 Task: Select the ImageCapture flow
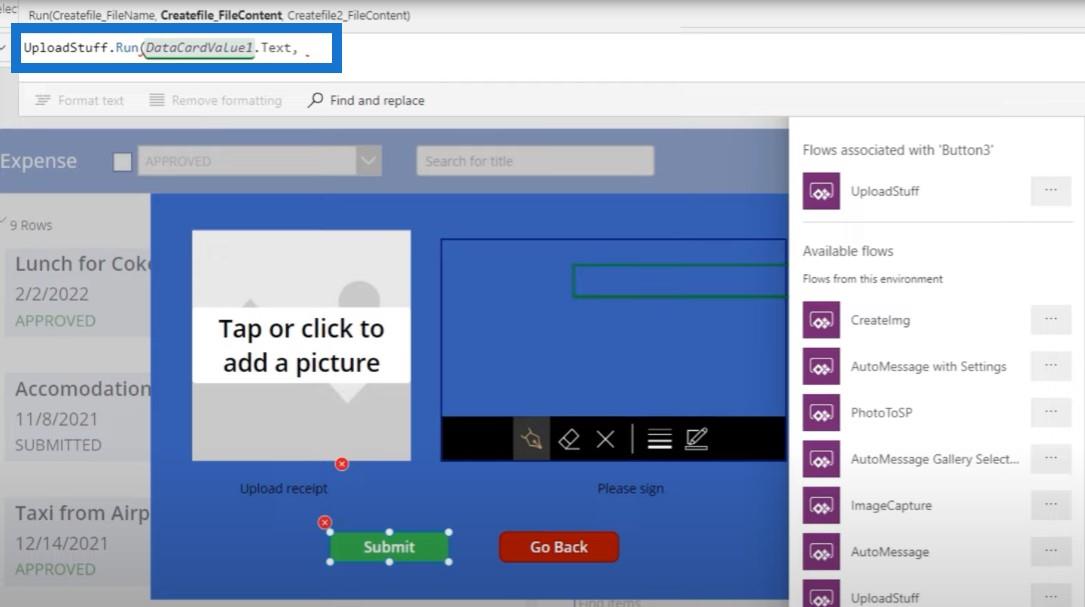[891, 505]
